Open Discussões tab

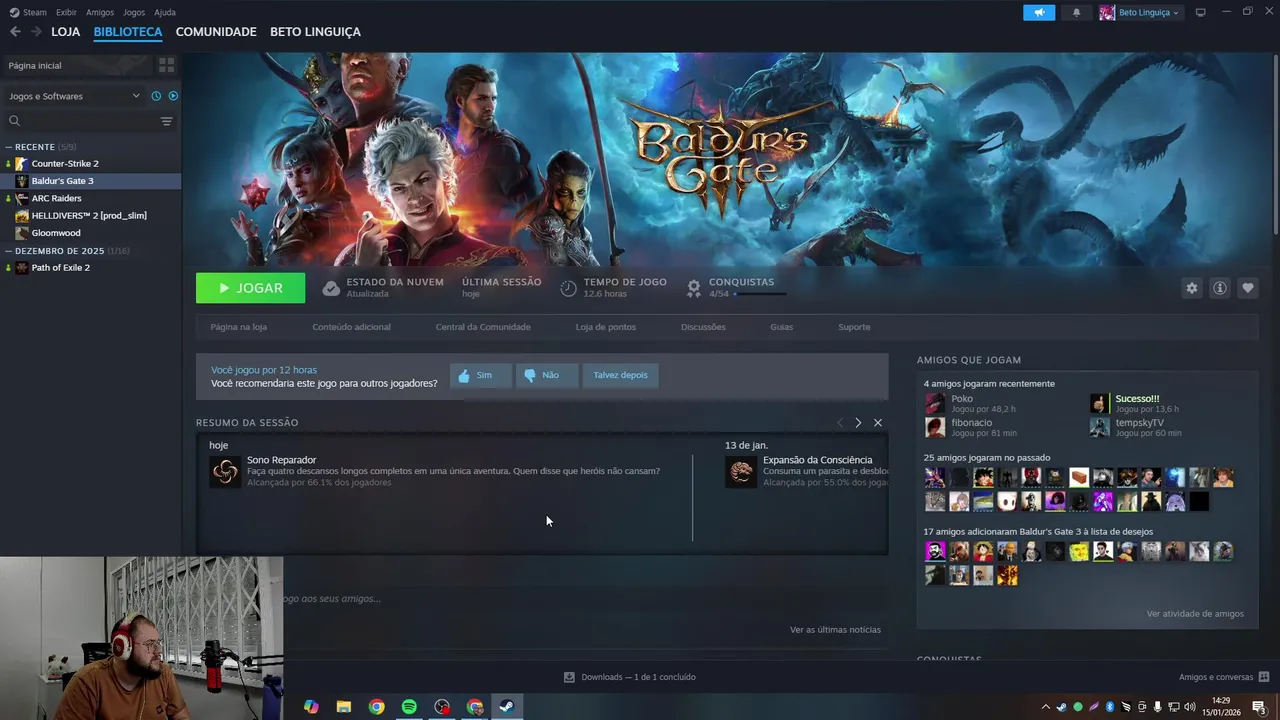[x=703, y=327]
